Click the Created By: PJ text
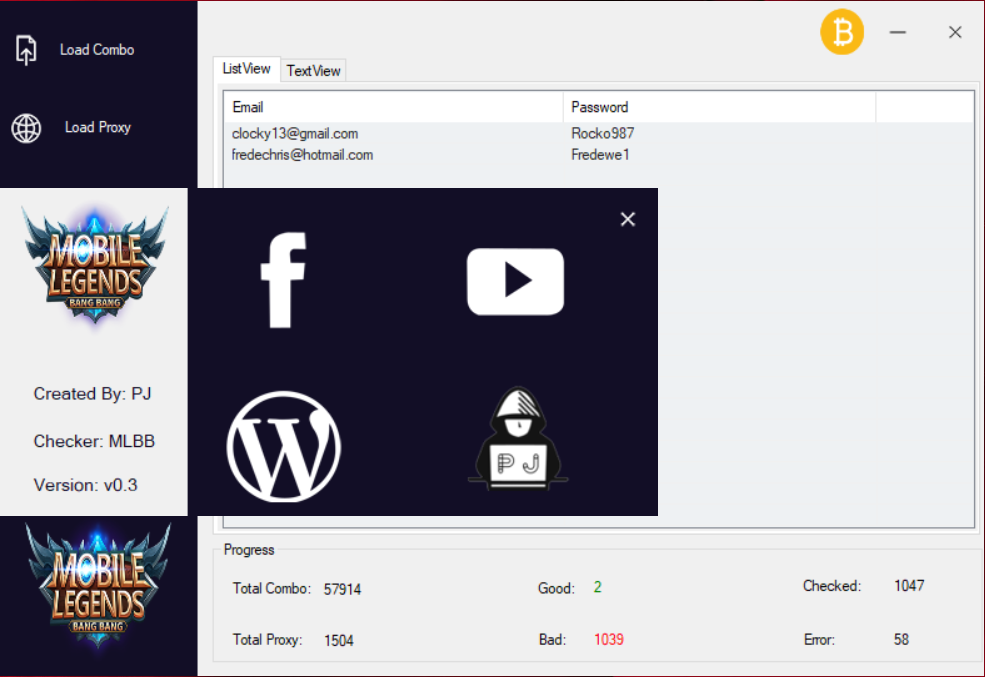Viewport: 985px width, 677px height. (x=92, y=394)
